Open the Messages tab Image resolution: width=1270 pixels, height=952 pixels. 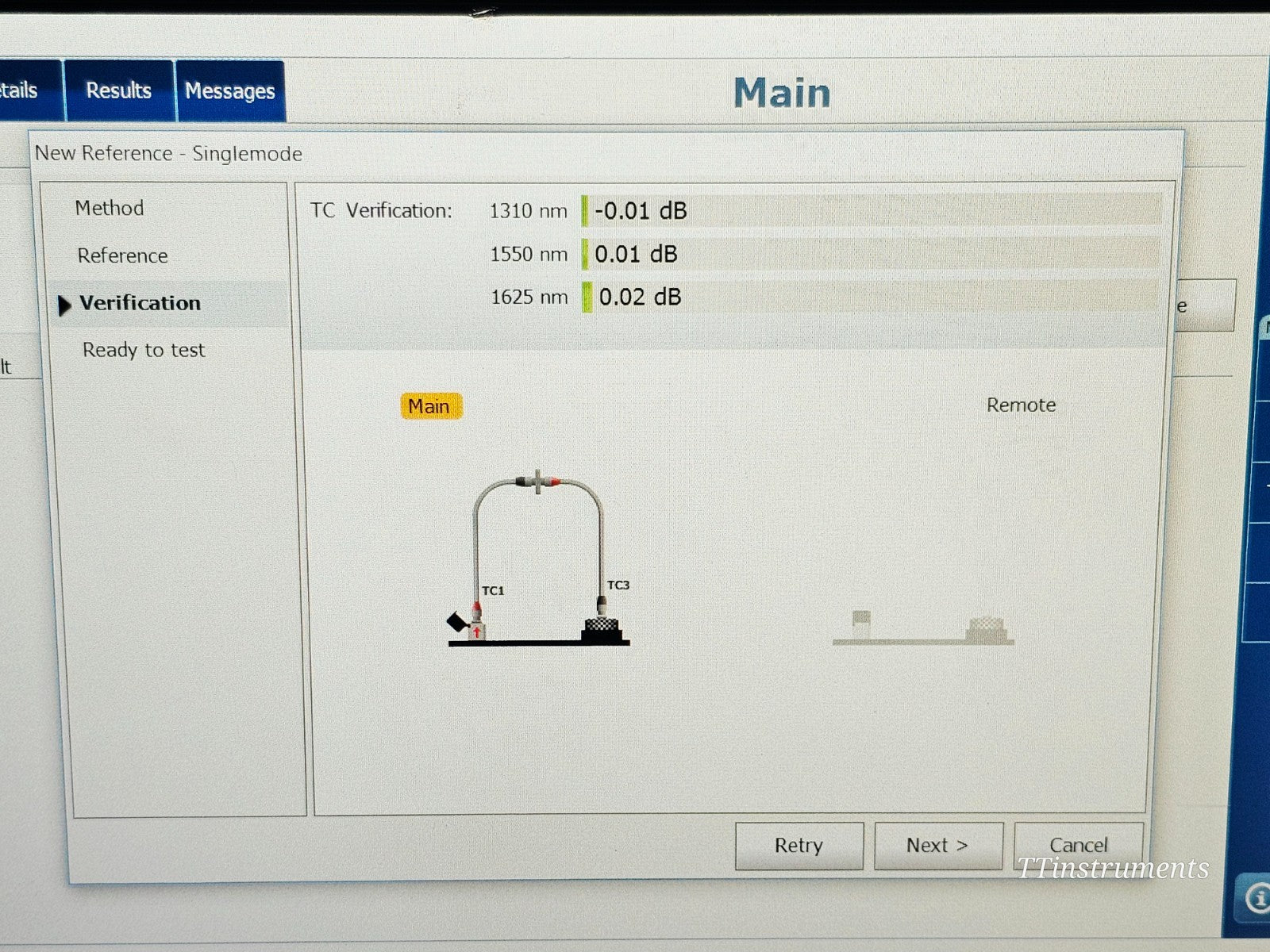tap(230, 91)
